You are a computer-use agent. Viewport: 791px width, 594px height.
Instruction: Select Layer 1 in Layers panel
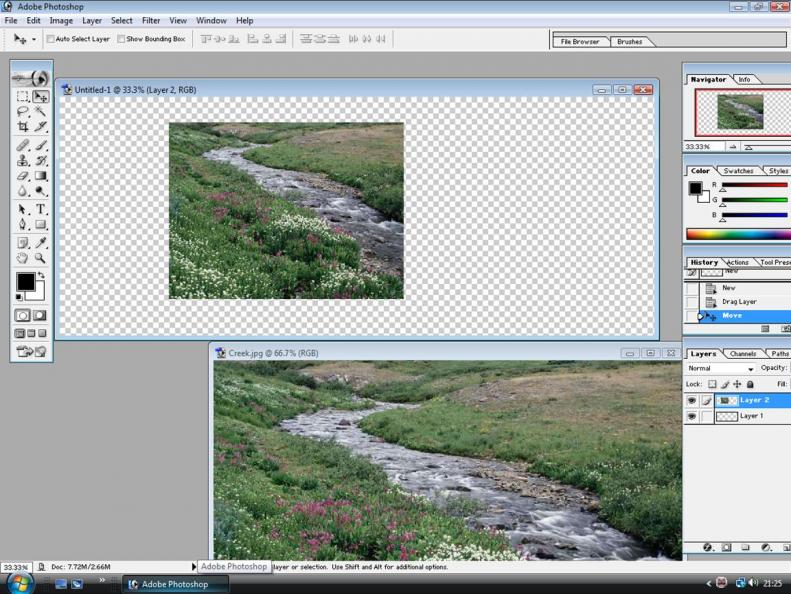point(753,416)
